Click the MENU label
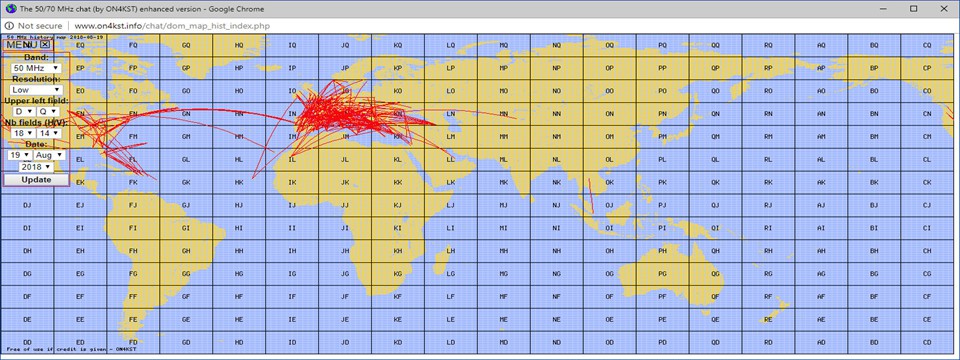 [x=22, y=45]
